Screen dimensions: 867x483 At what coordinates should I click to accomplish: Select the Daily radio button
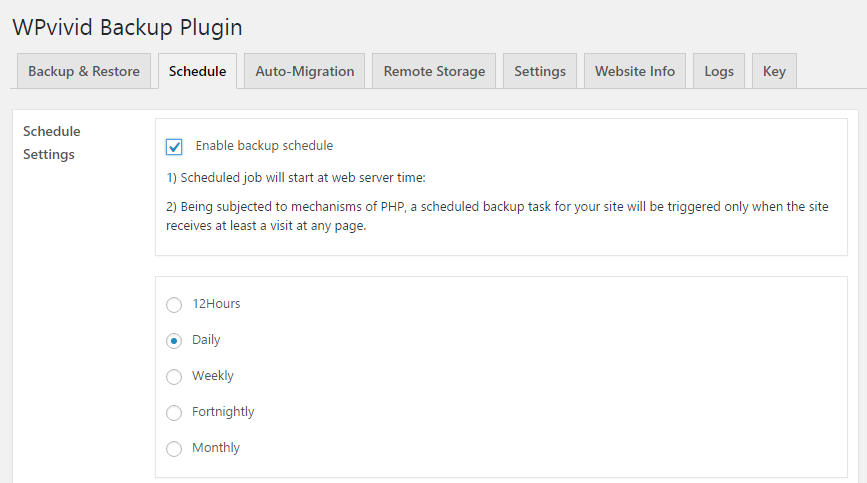click(174, 340)
